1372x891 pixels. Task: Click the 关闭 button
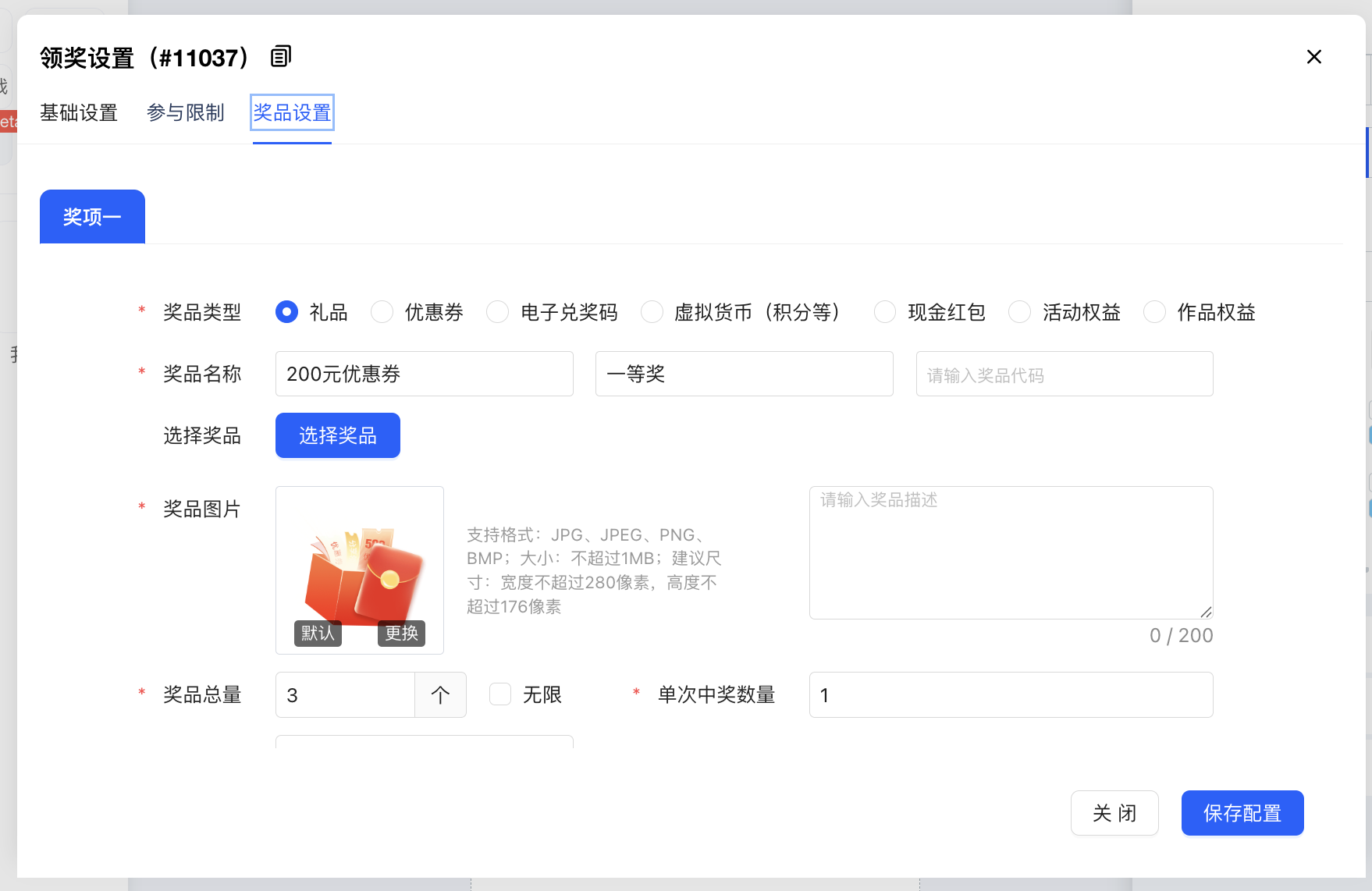coord(1114,813)
